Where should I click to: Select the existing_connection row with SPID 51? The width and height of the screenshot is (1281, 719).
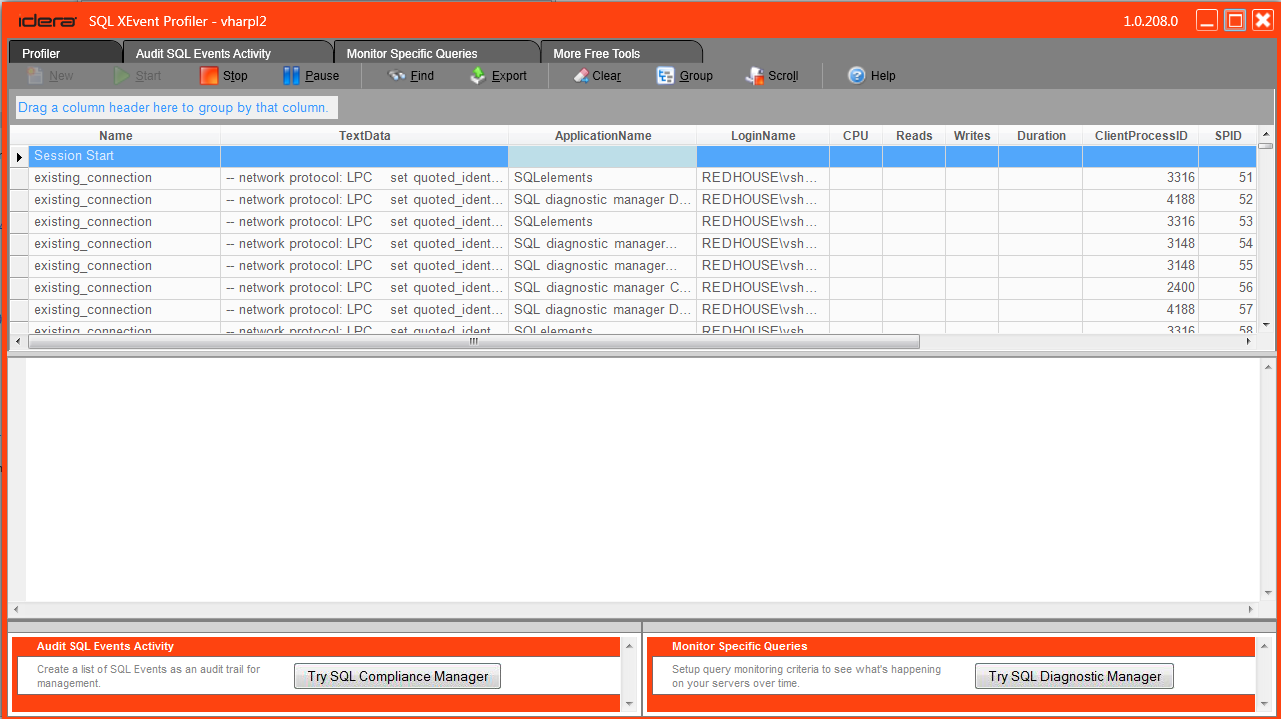(x=633, y=178)
